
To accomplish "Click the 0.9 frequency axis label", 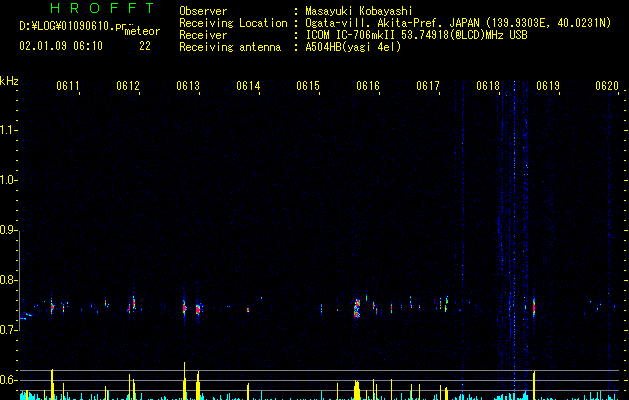I will [8, 230].
